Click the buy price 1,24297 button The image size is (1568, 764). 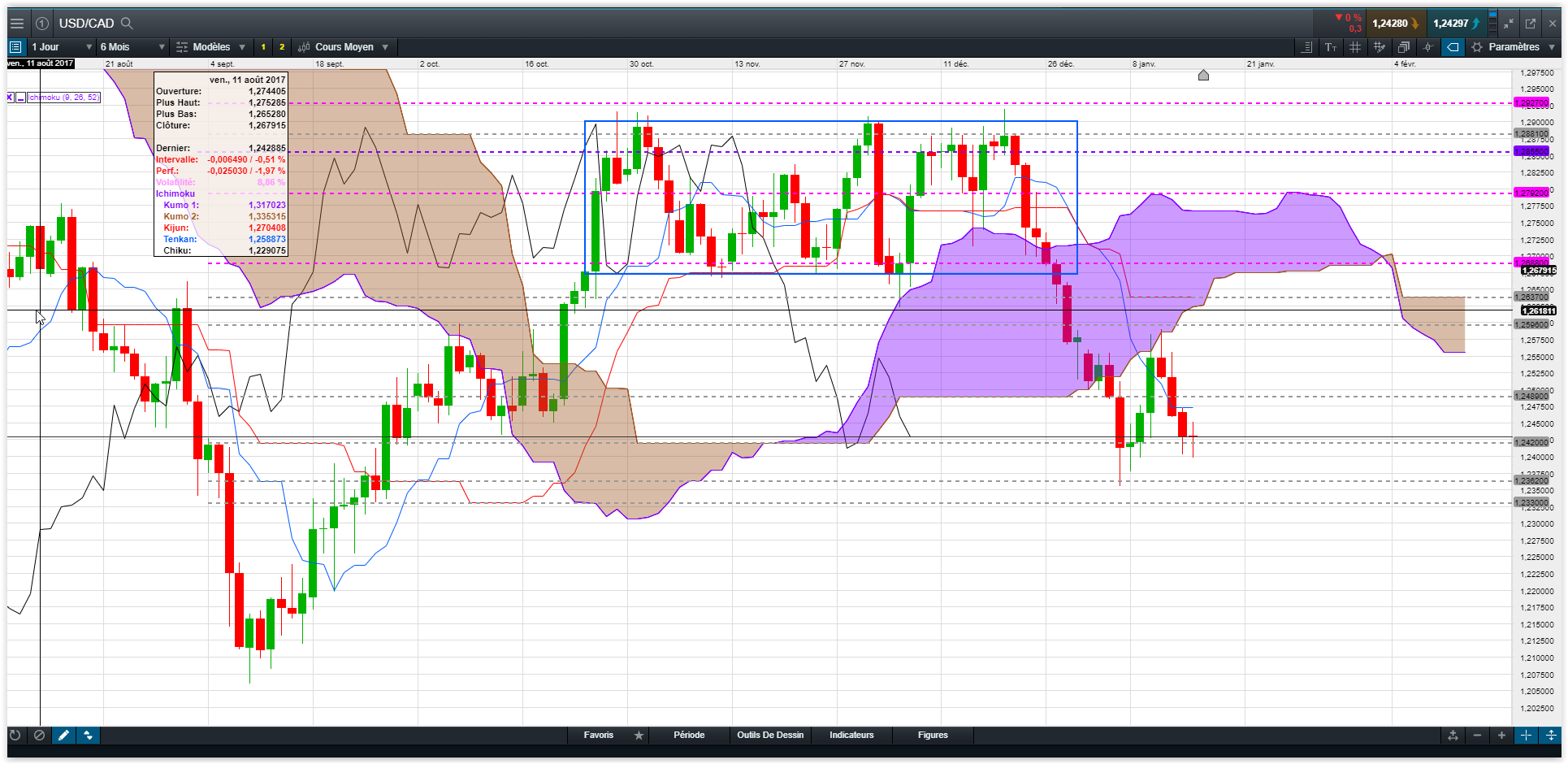(x=1456, y=24)
